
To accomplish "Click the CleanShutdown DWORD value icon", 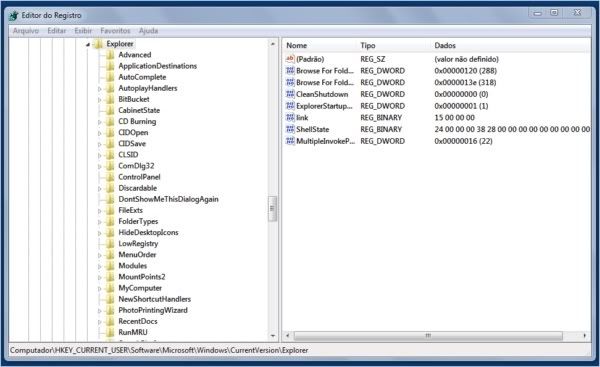I will (290, 94).
